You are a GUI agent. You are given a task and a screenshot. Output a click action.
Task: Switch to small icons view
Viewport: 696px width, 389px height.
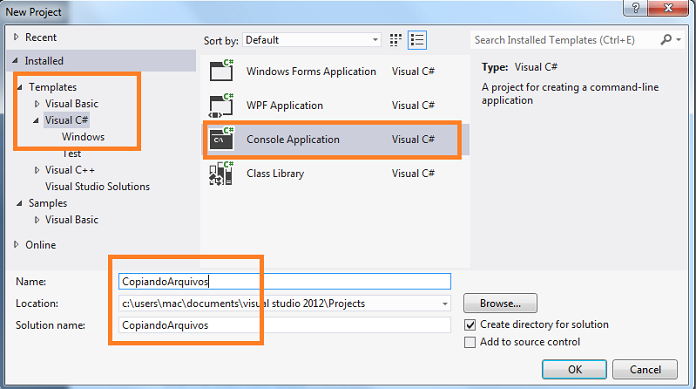pos(395,40)
